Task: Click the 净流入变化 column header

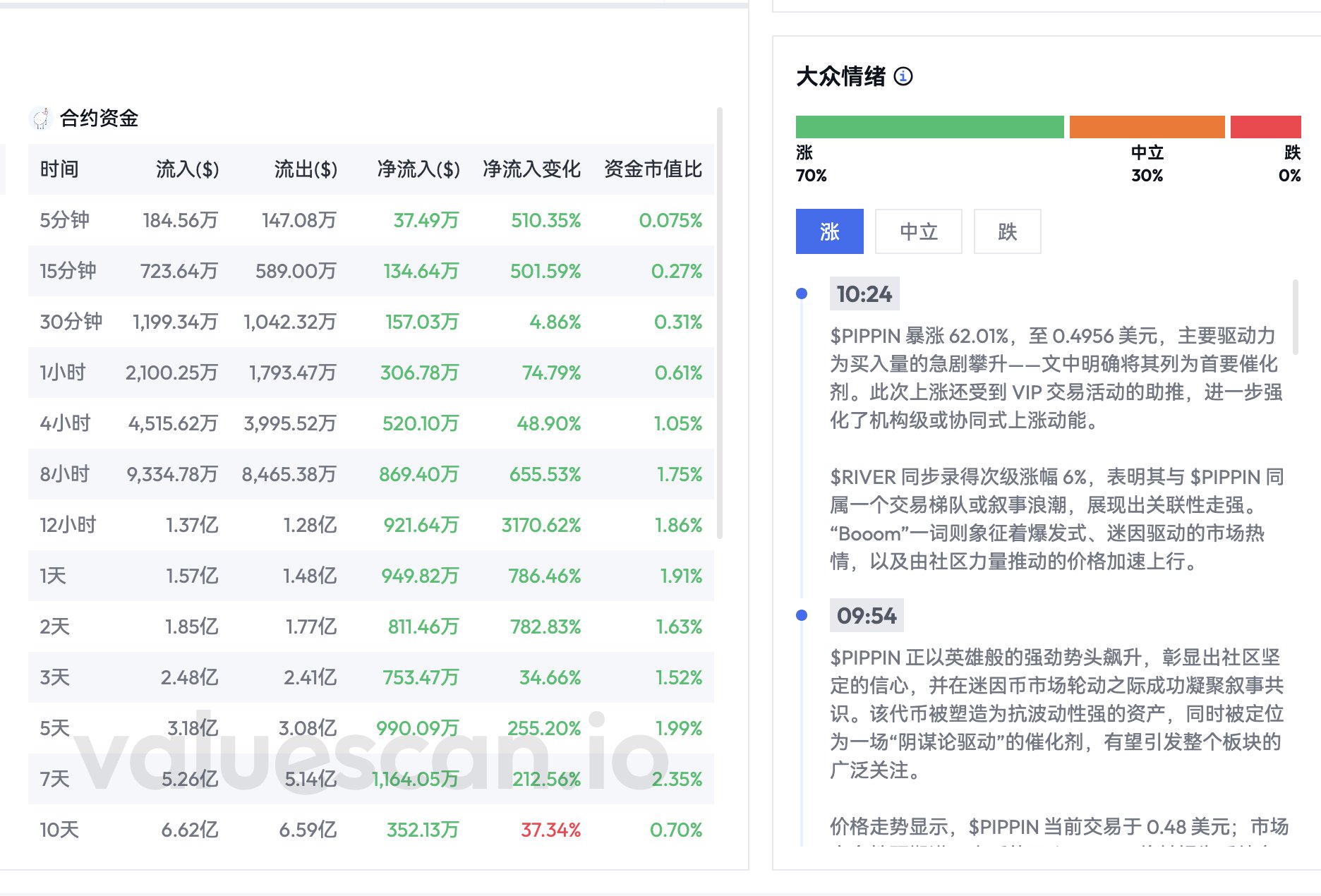Action: (531, 169)
